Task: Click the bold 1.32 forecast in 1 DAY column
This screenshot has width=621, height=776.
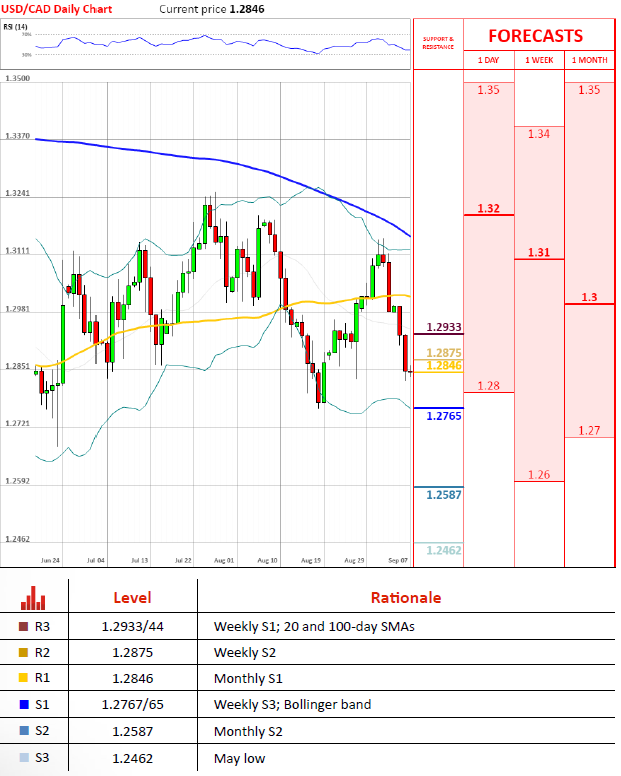Action: click(488, 209)
